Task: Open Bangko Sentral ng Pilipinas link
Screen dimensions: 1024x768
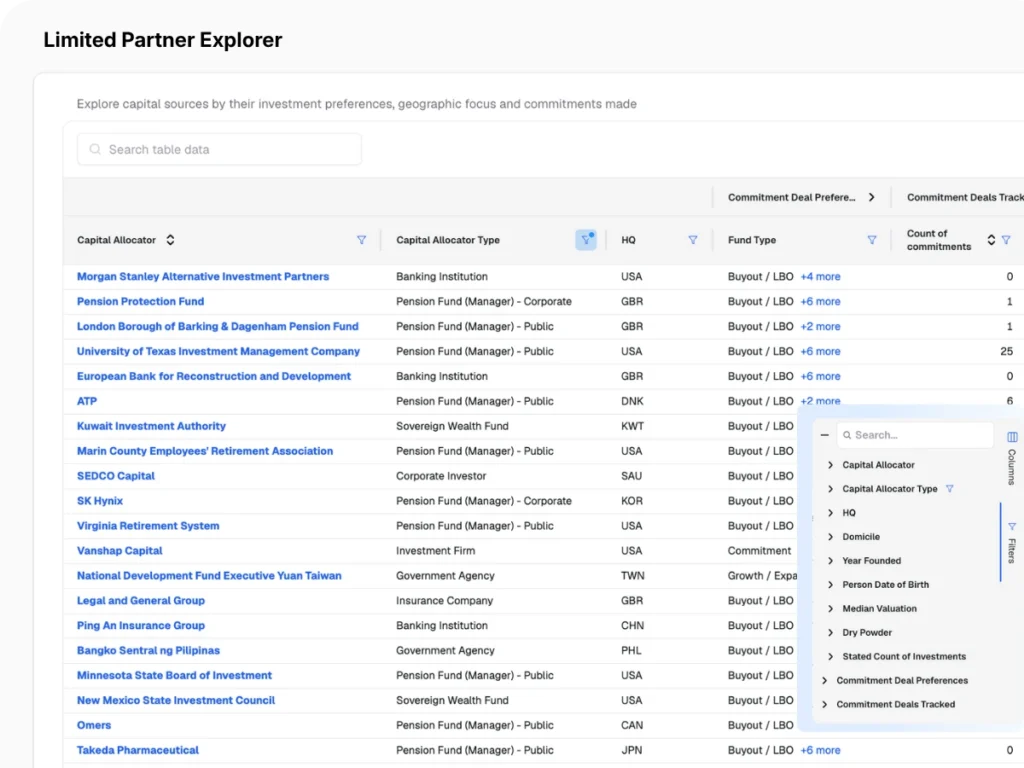Action: coord(148,650)
